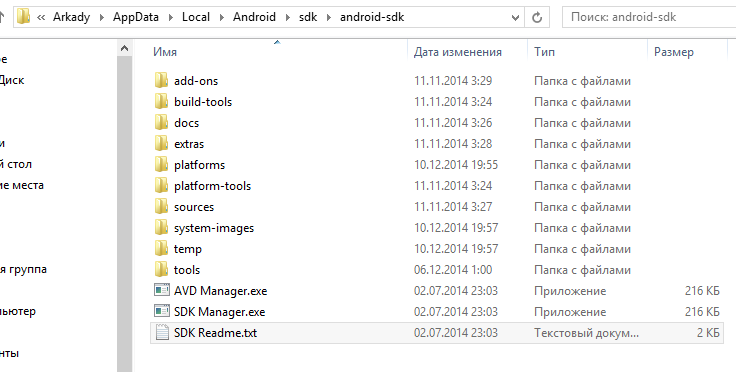This screenshot has height=372, width=736.
Task: Click the Поиск: android-sdk search field
Action: click(650, 17)
